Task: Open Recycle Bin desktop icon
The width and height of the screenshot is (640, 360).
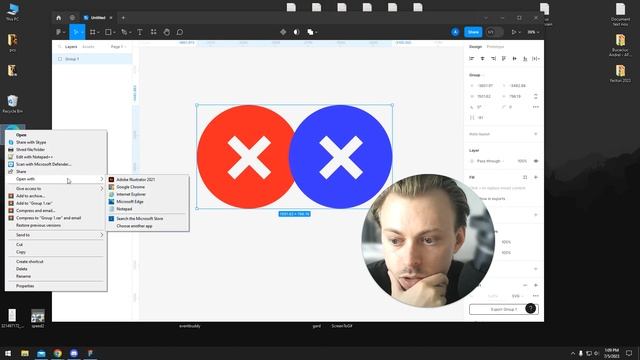Action: click(13, 104)
